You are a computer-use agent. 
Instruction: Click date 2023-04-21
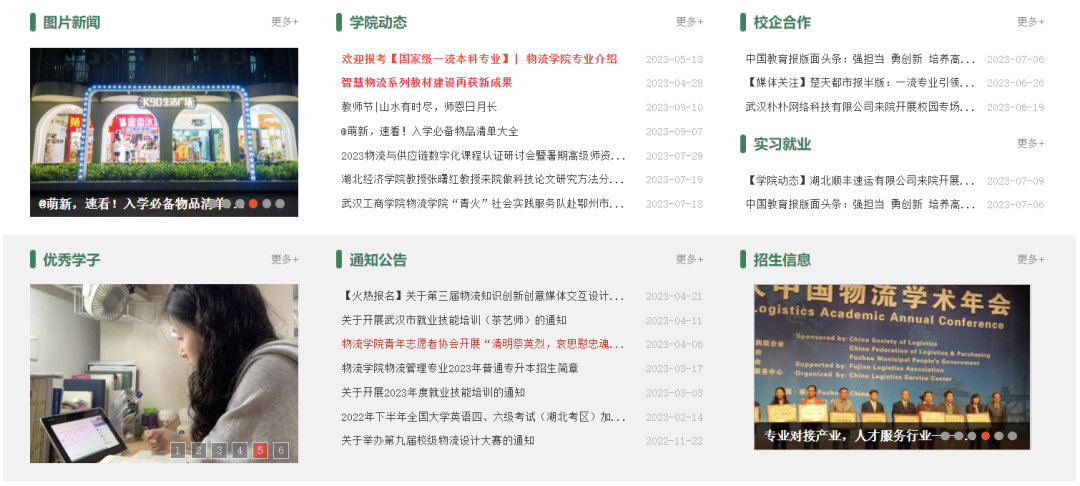tap(674, 297)
